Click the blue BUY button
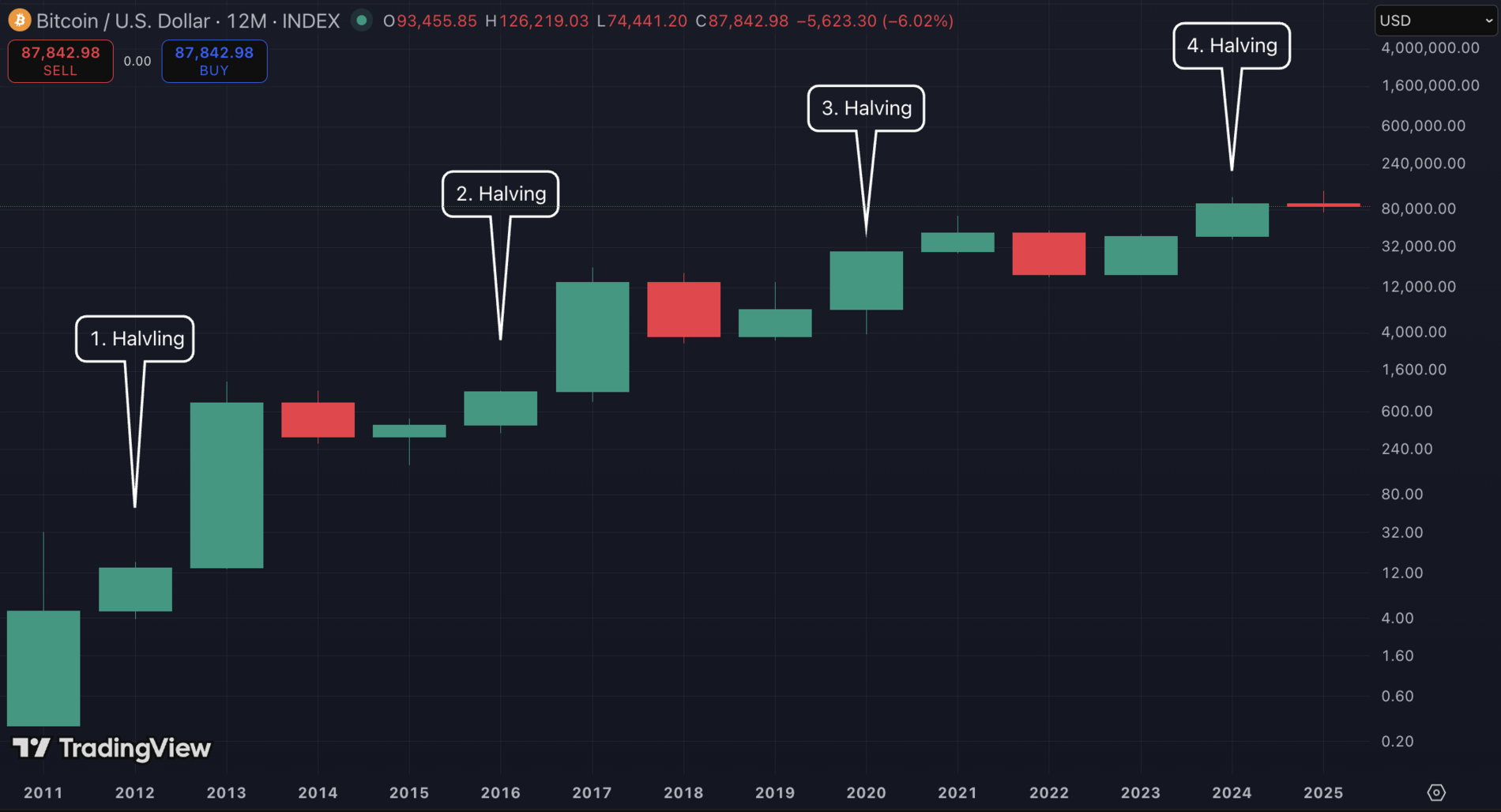 (x=214, y=61)
